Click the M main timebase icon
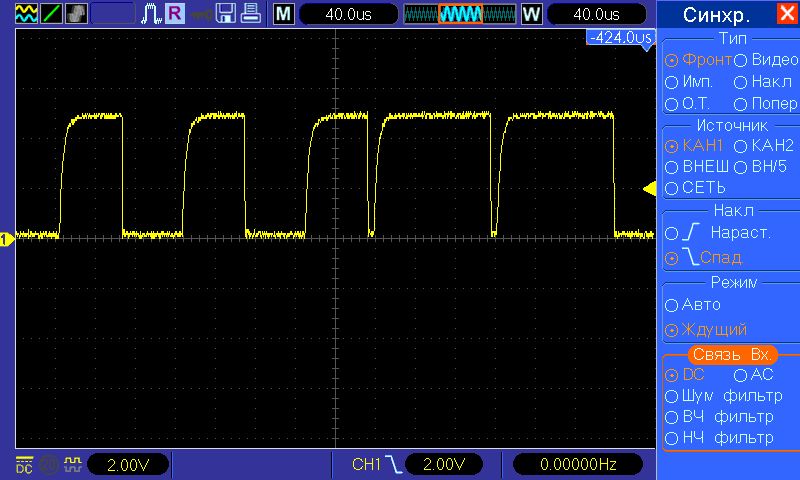800x480 pixels. point(284,14)
